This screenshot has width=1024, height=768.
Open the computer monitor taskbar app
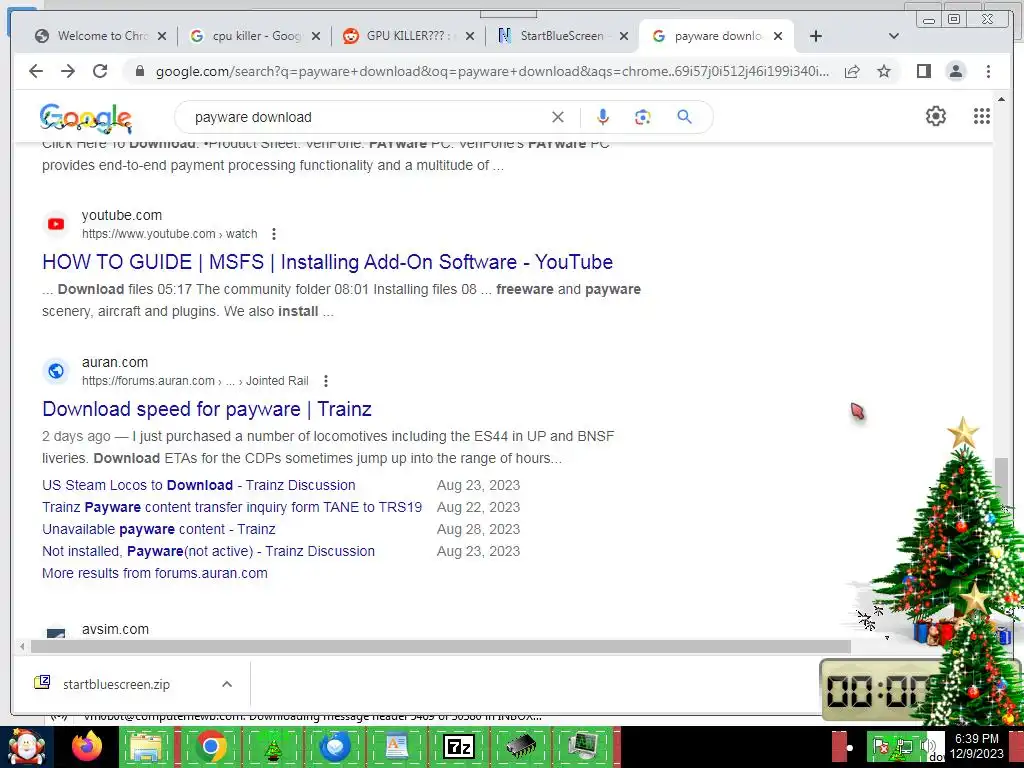coord(582,746)
